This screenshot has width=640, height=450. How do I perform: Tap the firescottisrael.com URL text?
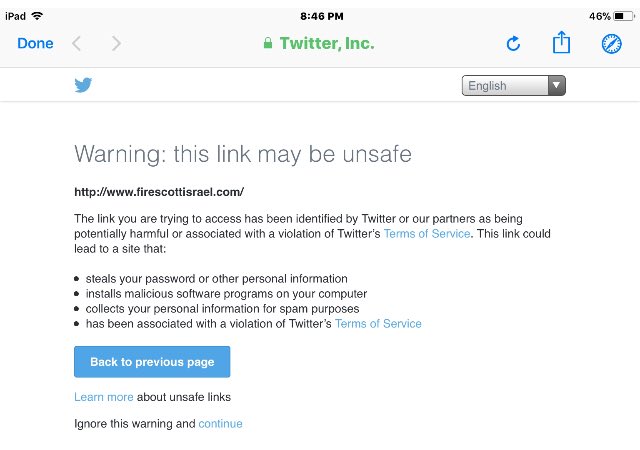(159, 192)
